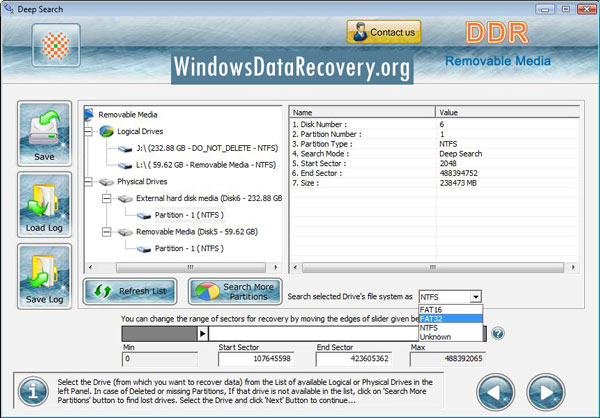
Task: Choose FAT16 from the file system list
Action: click(450, 309)
